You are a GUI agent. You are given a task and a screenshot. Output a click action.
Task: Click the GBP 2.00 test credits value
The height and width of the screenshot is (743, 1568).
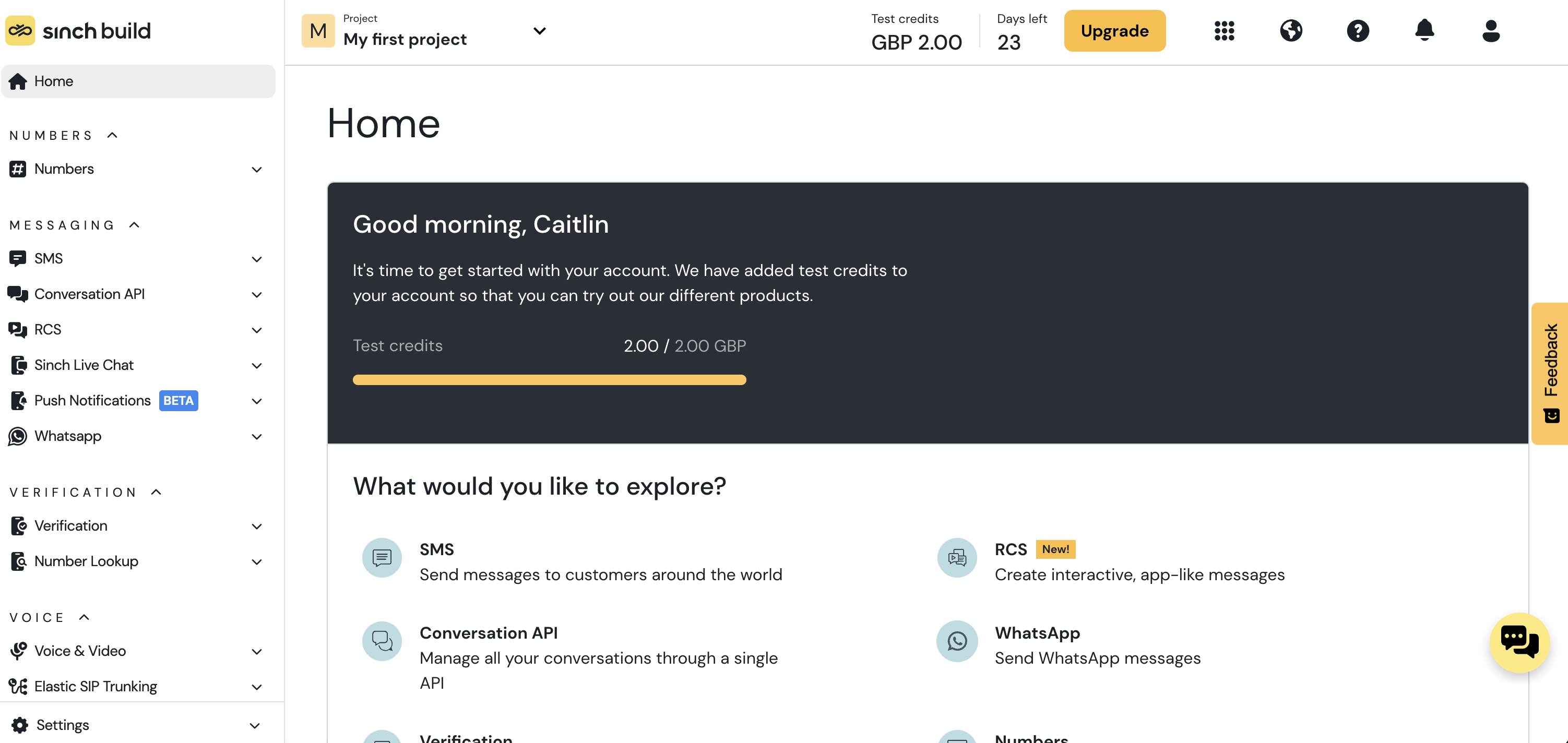pyautogui.click(x=916, y=43)
